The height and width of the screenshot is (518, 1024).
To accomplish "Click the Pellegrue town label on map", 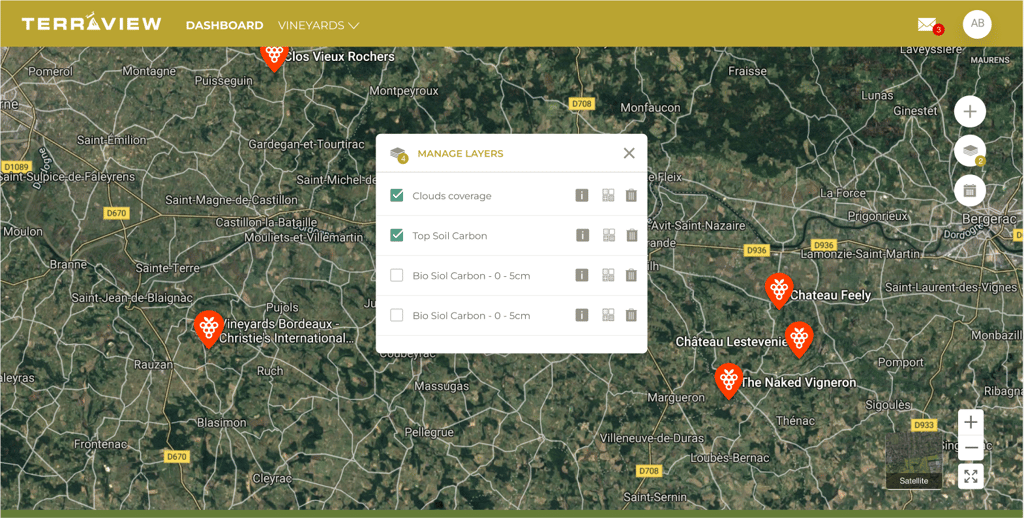I will [x=429, y=432].
